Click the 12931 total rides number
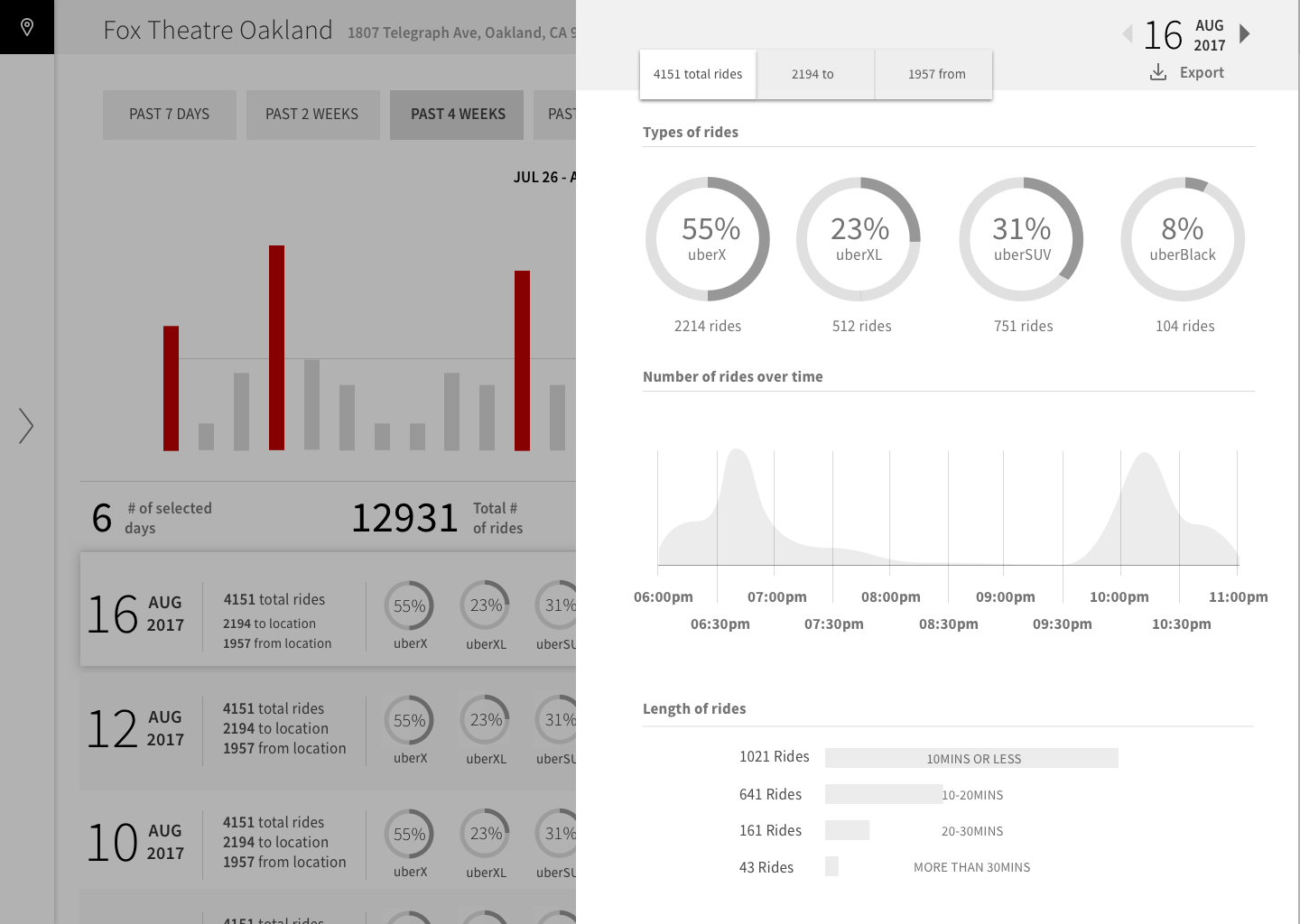1300x924 pixels. click(405, 518)
